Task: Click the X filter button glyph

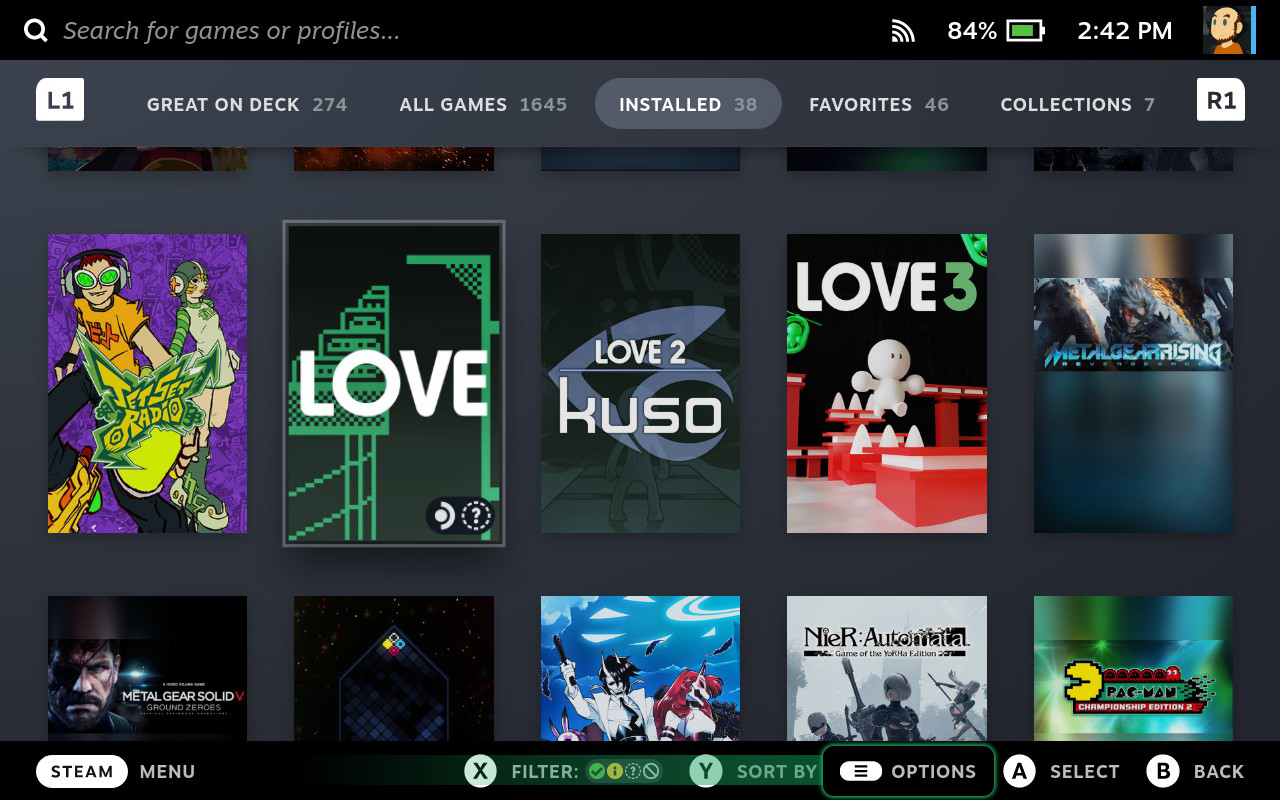Action: (x=481, y=771)
